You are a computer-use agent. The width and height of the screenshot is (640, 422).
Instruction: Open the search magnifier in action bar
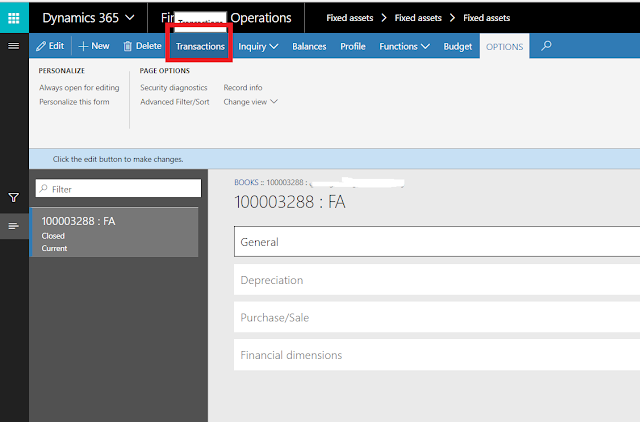point(546,46)
